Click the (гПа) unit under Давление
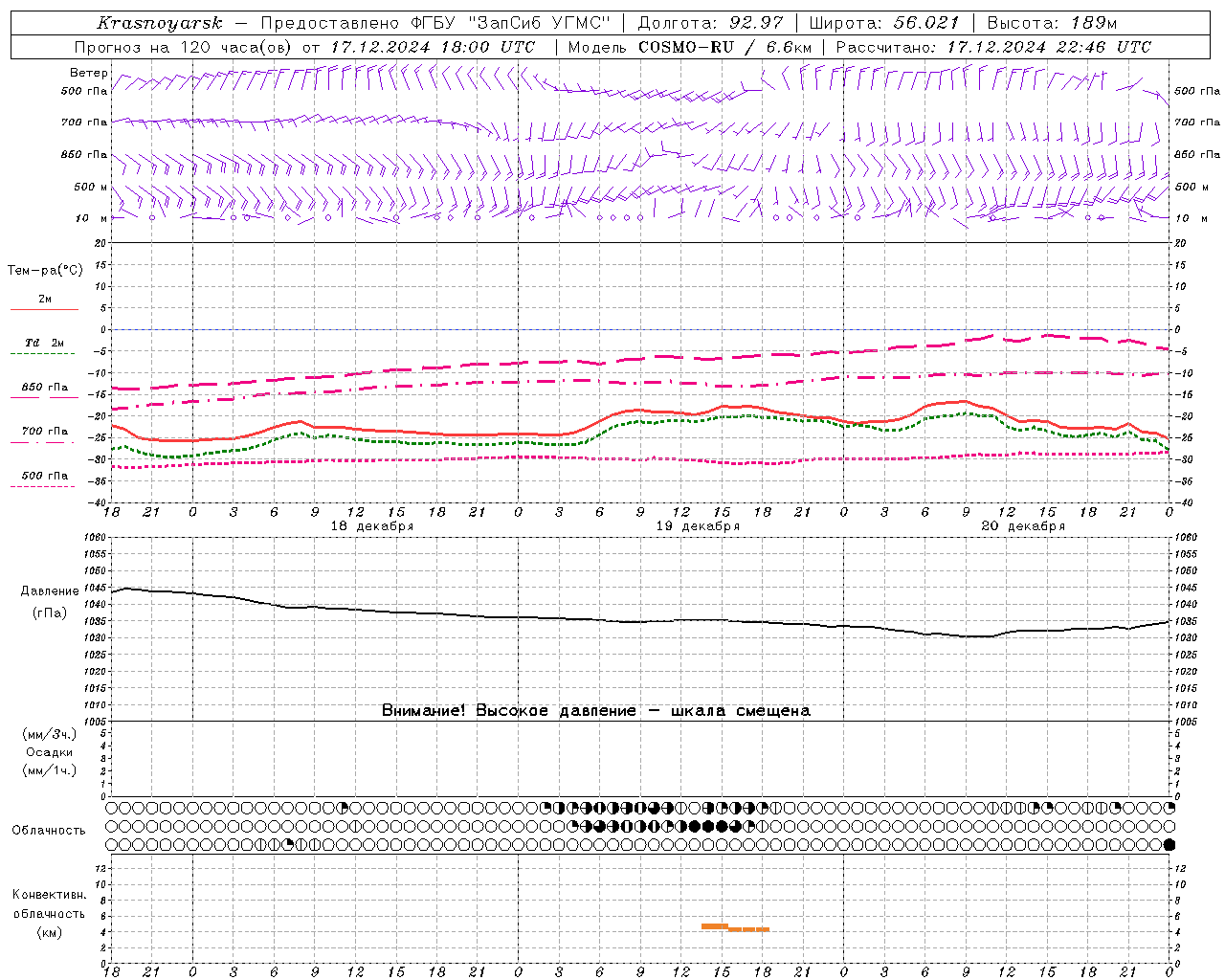1225x980 pixels. pos(50,612)
